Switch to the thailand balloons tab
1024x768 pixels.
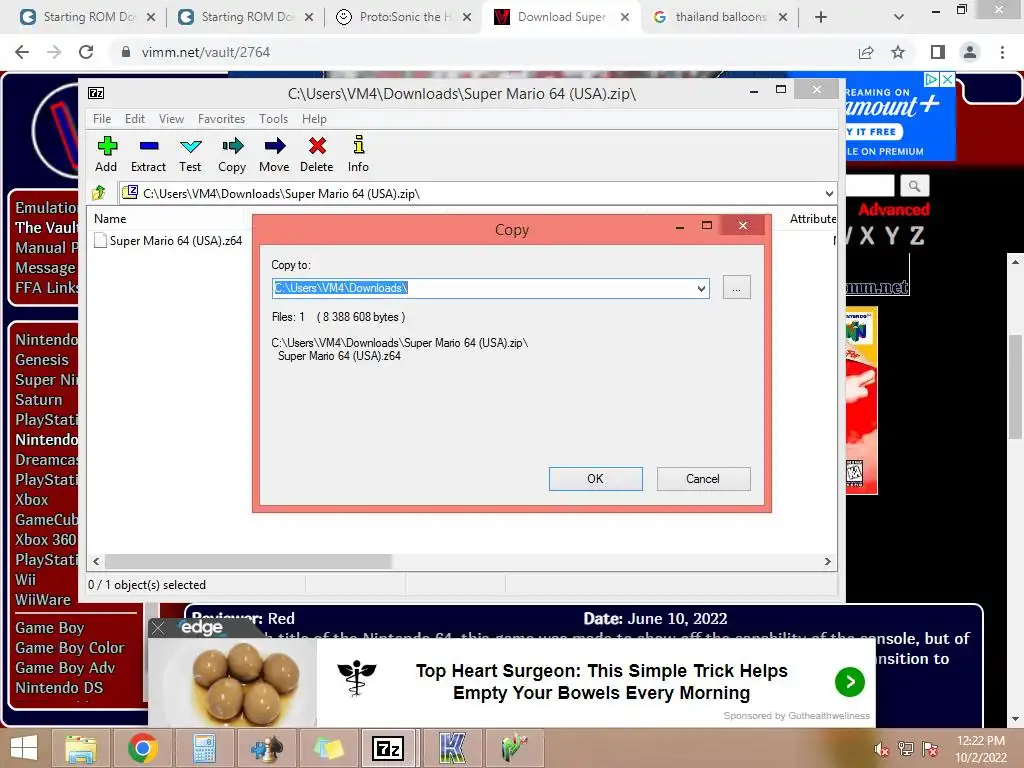pyautogui.click(x=720, y=17)
